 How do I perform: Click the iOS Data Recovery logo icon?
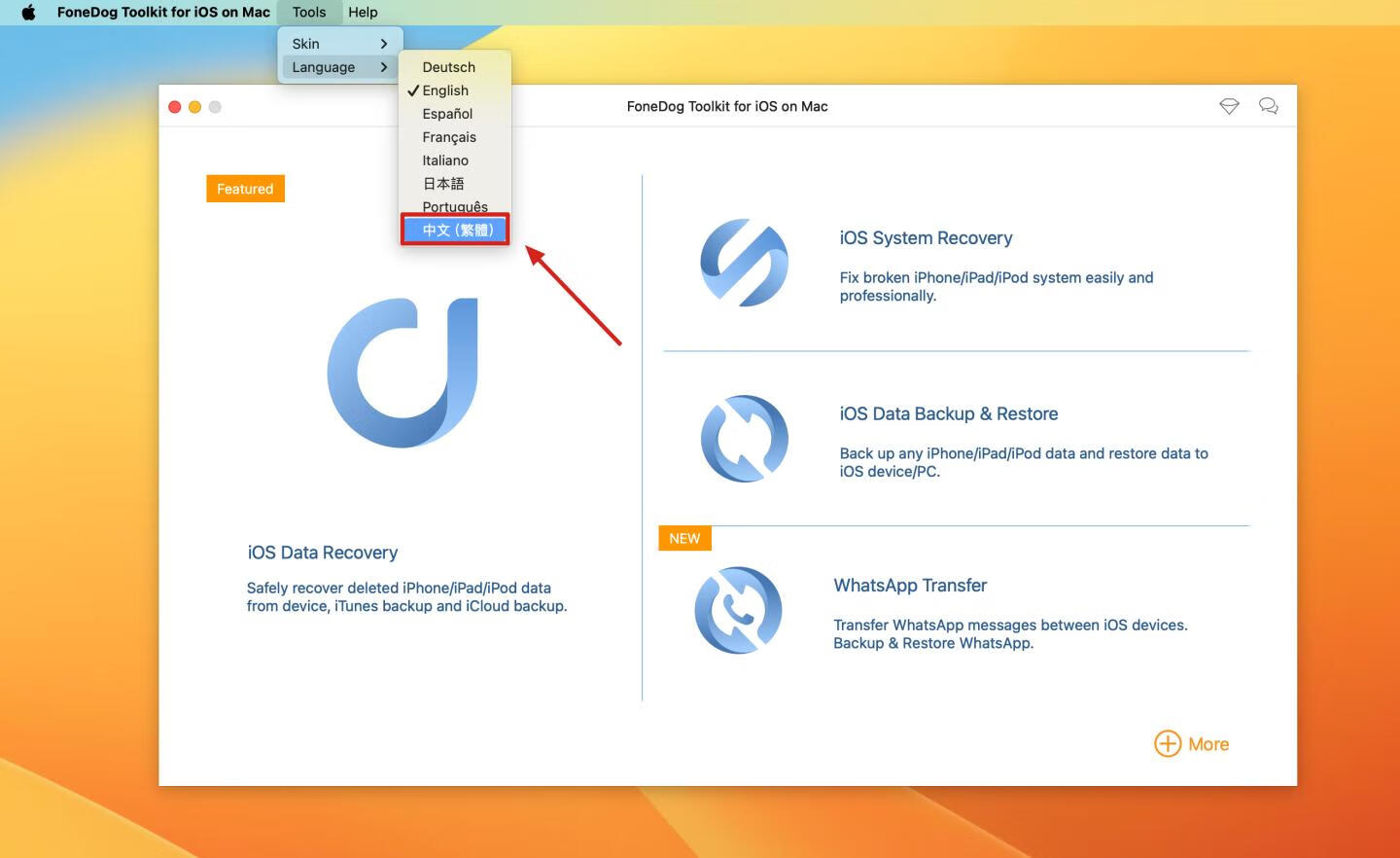[402, 373]
